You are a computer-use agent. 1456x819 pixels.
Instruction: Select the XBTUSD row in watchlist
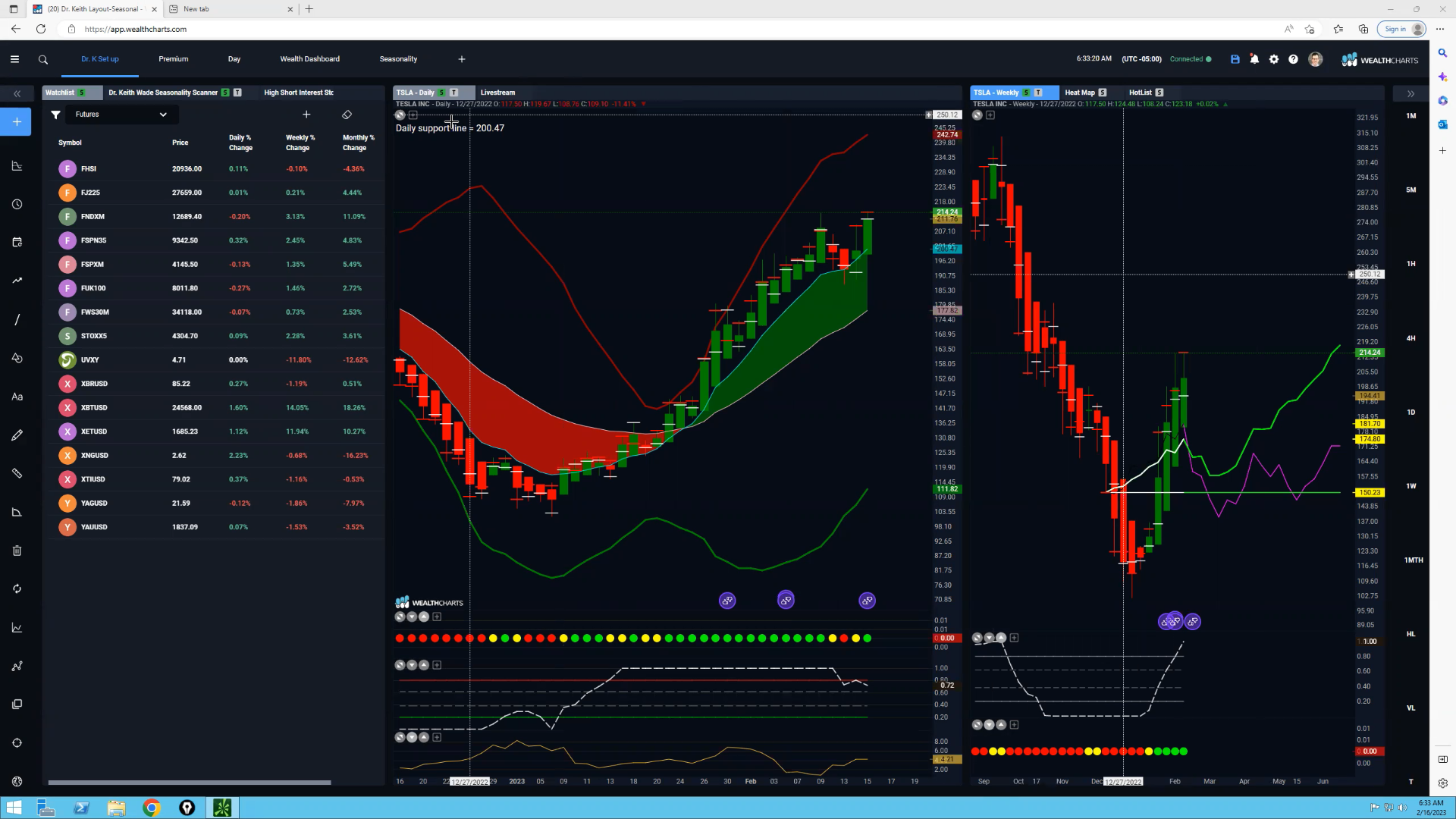pos(215,407)
